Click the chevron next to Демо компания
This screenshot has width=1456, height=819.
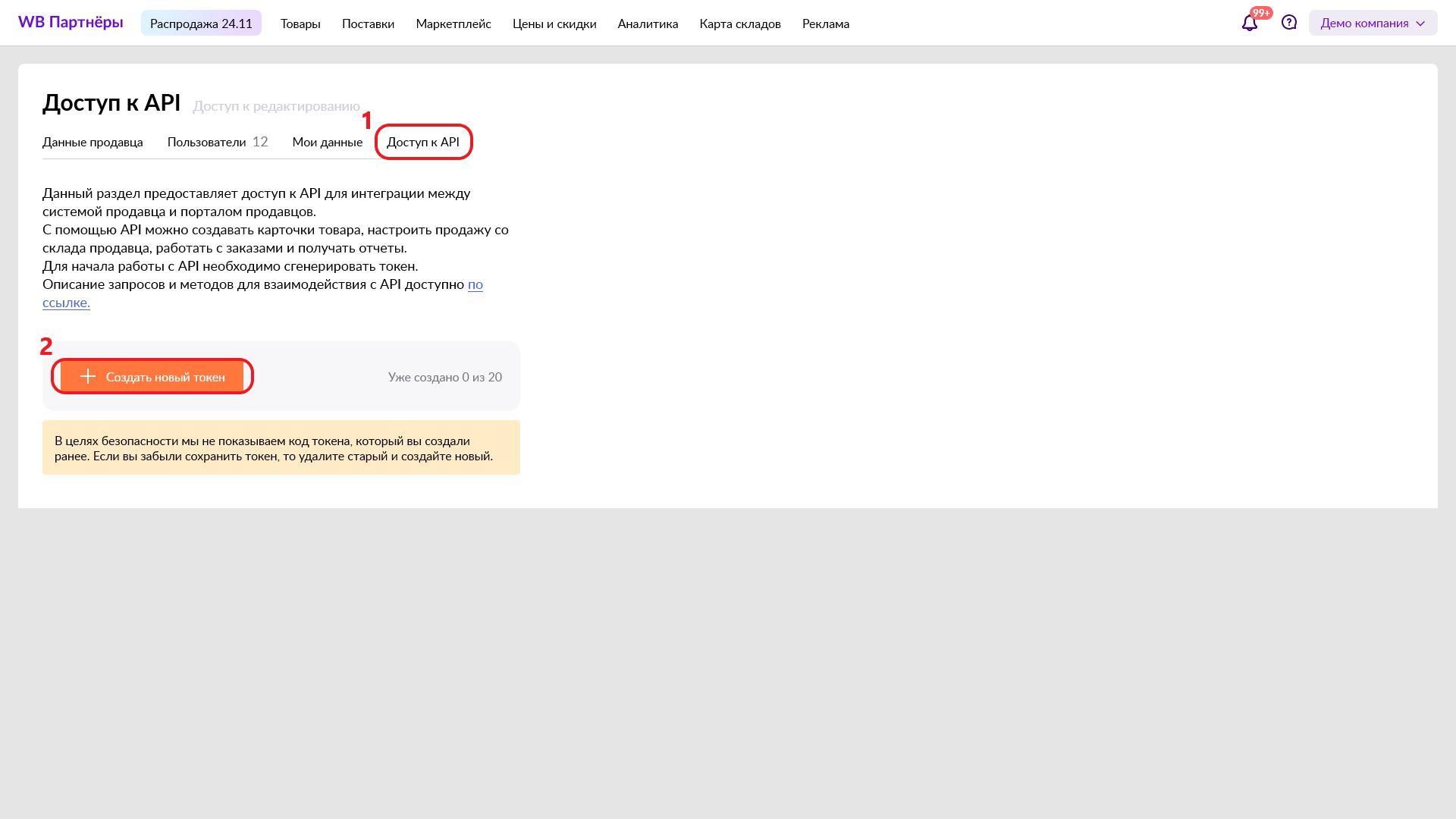pos(1420,24)
